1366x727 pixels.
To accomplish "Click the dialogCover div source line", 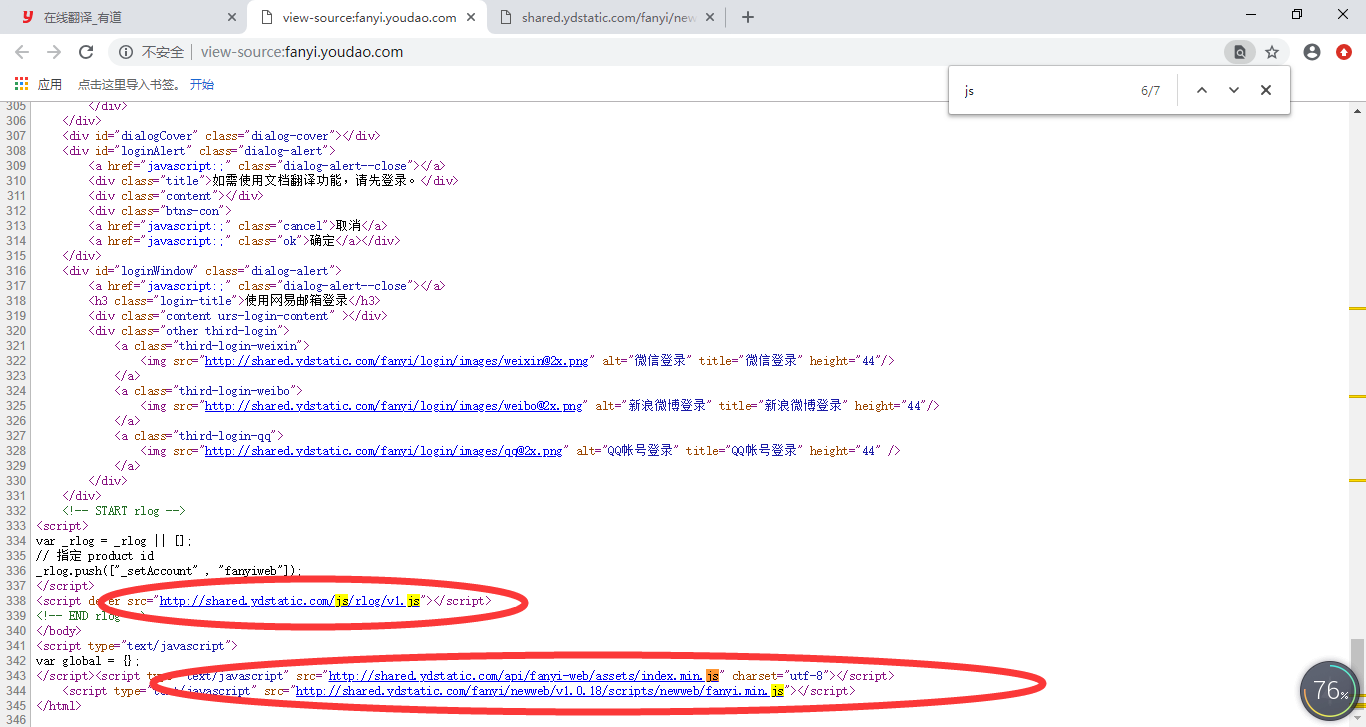I will 221,136.
